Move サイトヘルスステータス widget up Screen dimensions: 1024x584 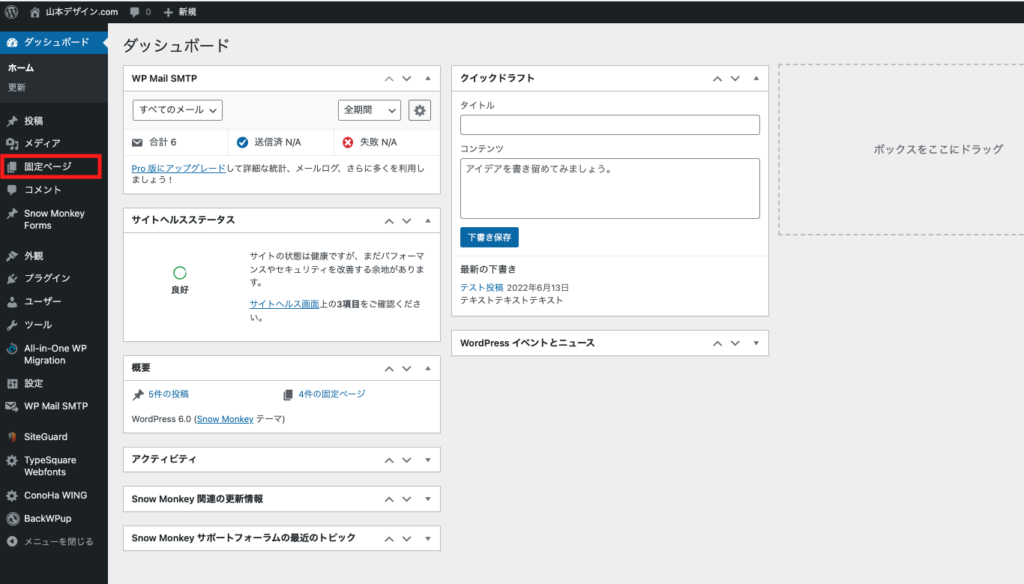tap(389, 221)
